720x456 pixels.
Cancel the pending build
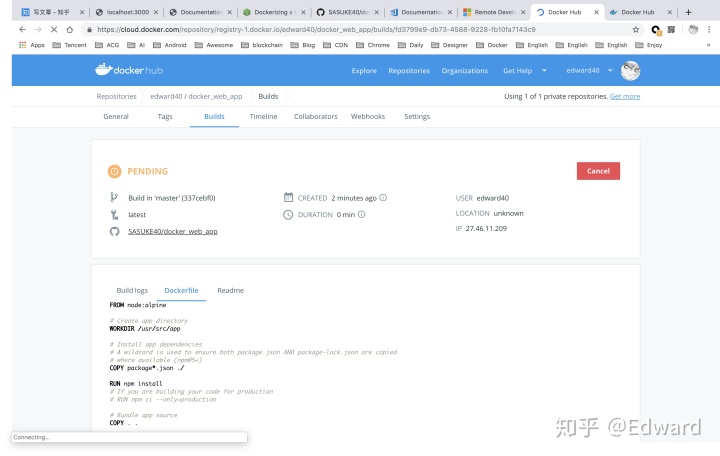[x=598, y=171]
